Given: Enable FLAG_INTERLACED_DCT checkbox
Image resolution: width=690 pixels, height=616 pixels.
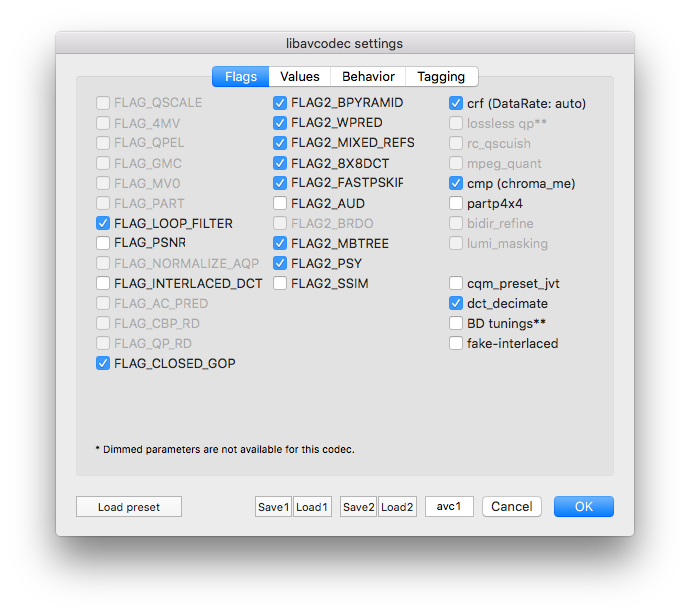Looking at the screenshot, I should [x=103, y=283].
